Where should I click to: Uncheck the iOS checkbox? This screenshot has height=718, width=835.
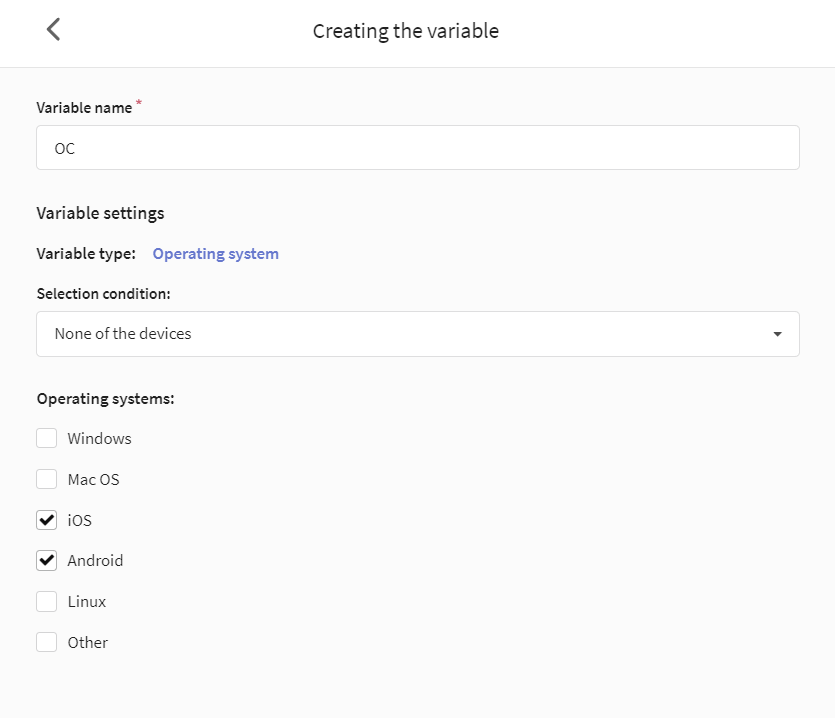(x=46, y=520)
